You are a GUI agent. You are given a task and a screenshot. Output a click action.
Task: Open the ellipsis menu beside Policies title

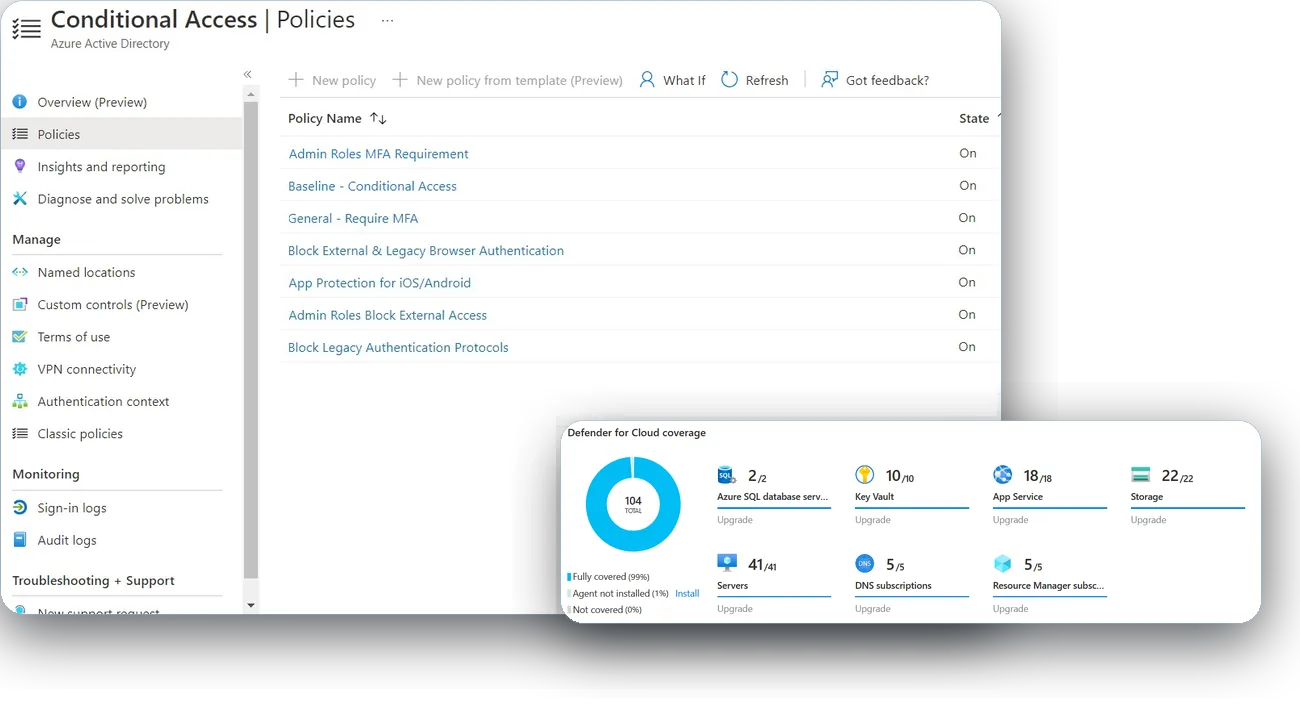(x=387, y=20)
